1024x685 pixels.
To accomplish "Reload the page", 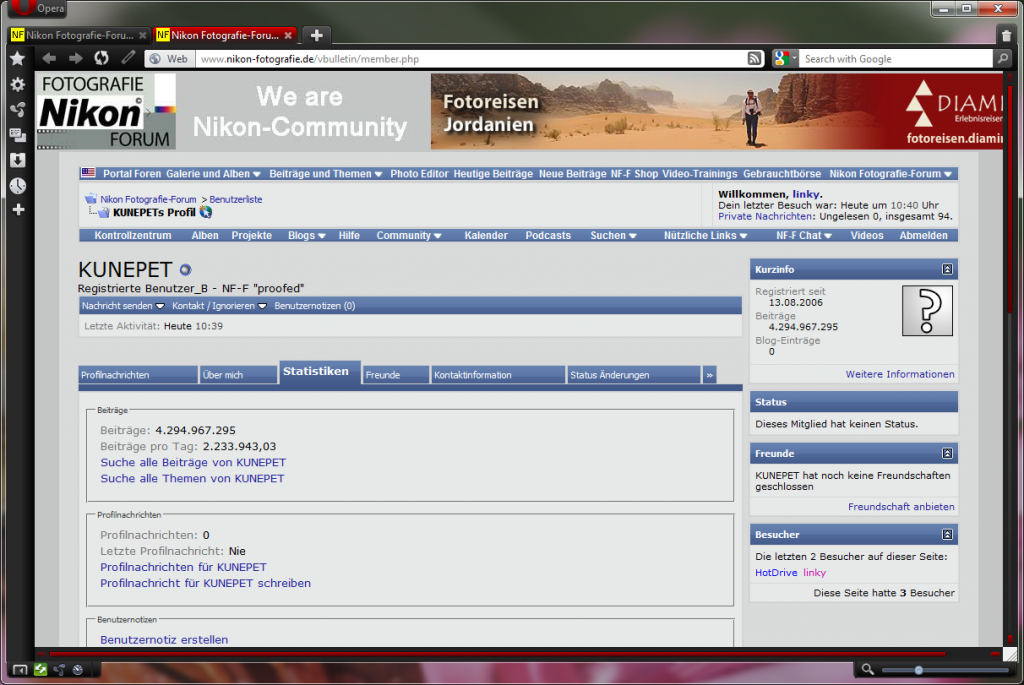I will 101,58.
